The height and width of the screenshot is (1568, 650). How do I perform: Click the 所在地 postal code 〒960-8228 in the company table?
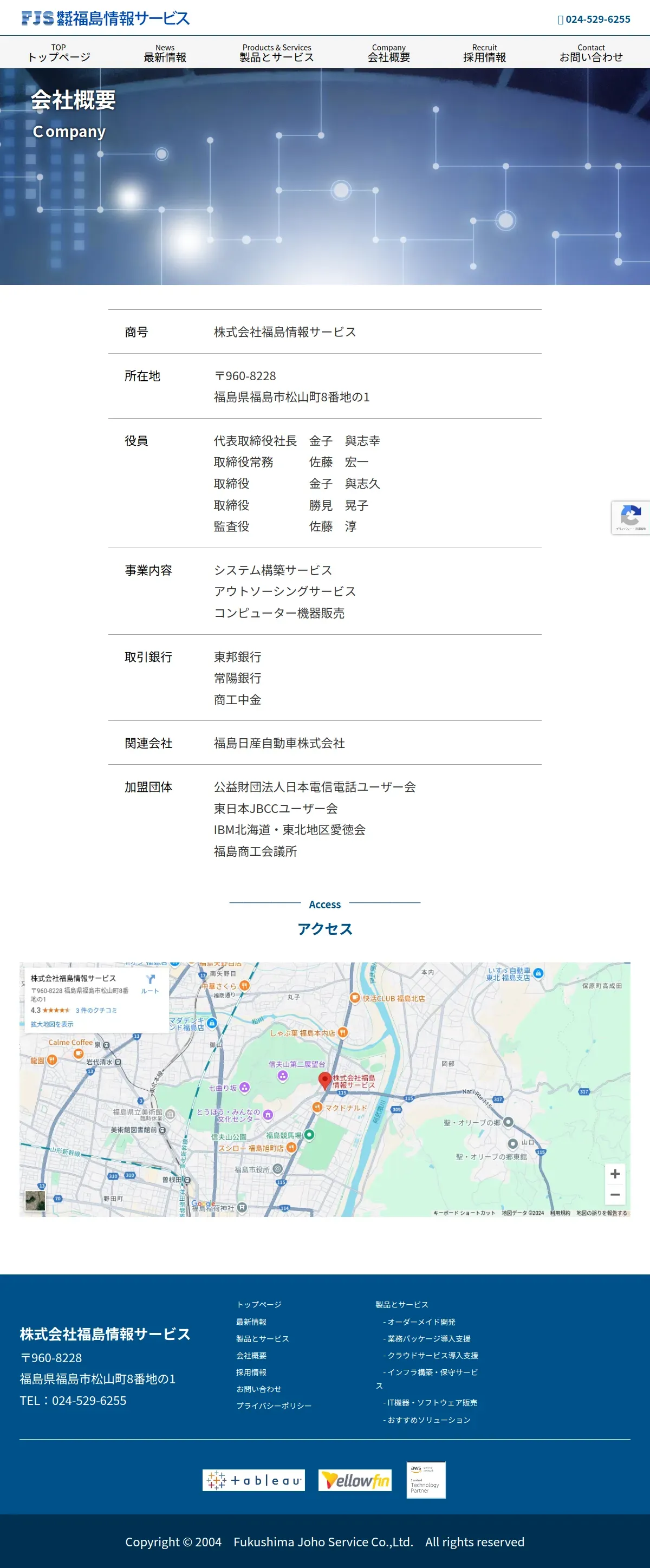245,375
